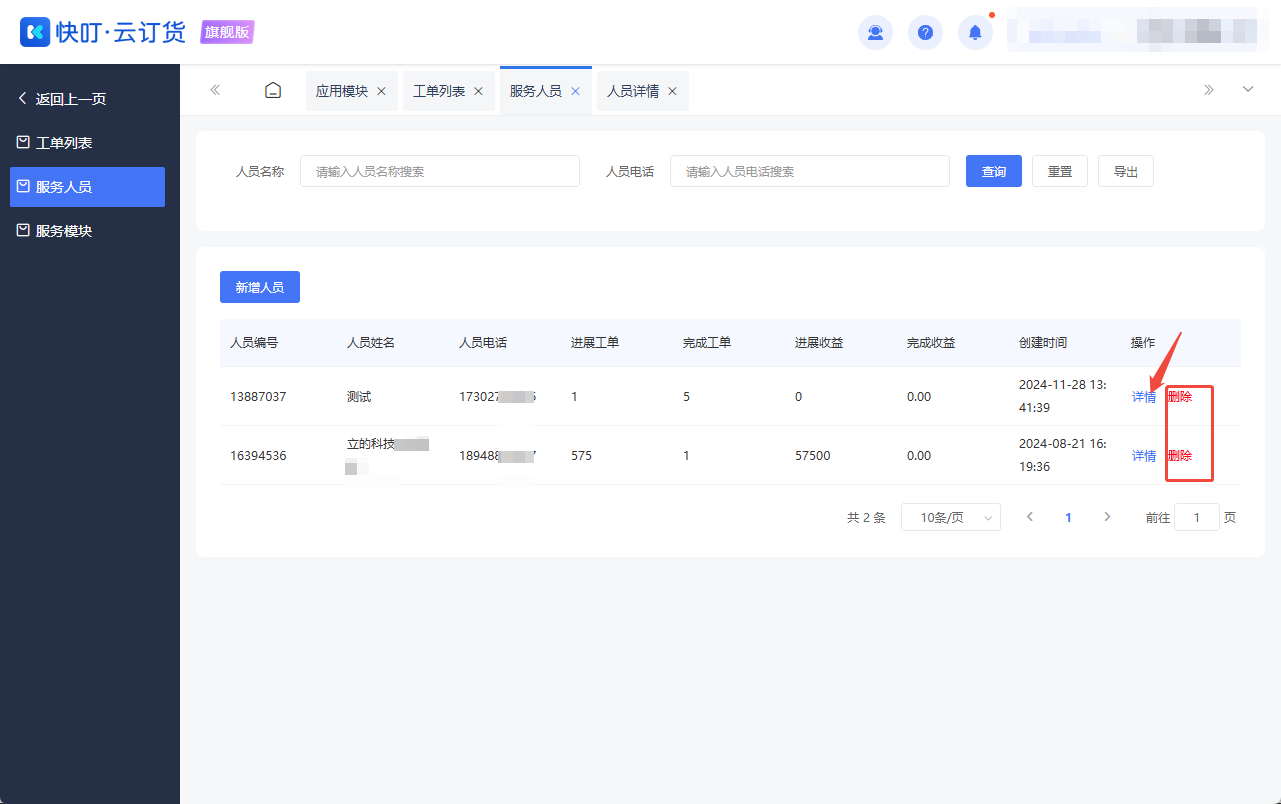Switch to the 人员详情 tab
1281x804 pixels.
tap(633, 91)
